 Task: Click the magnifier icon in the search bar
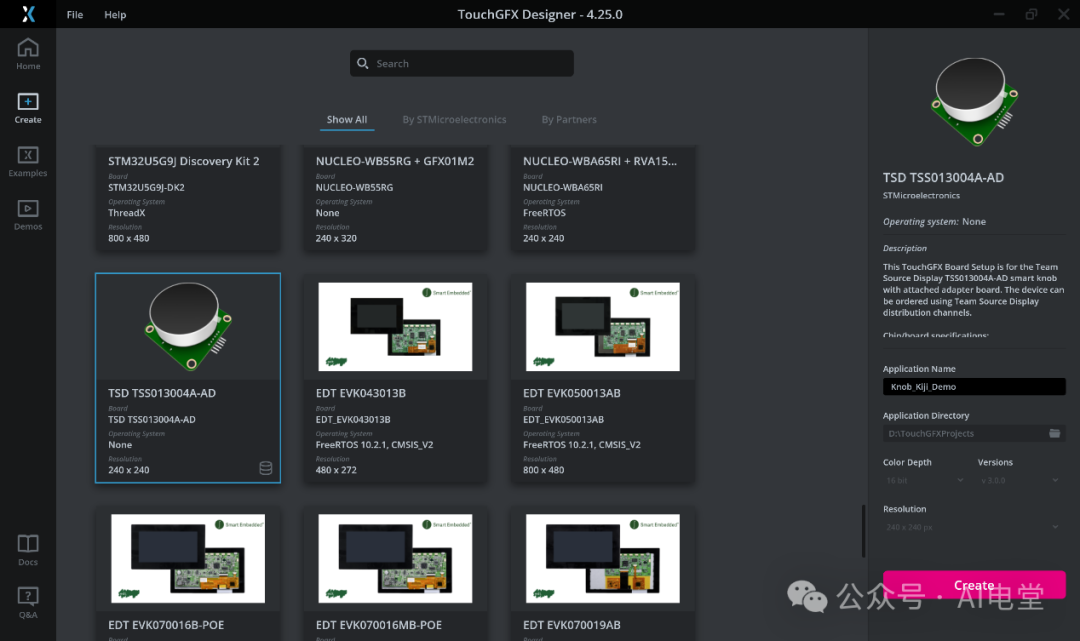tap(362, 63)
